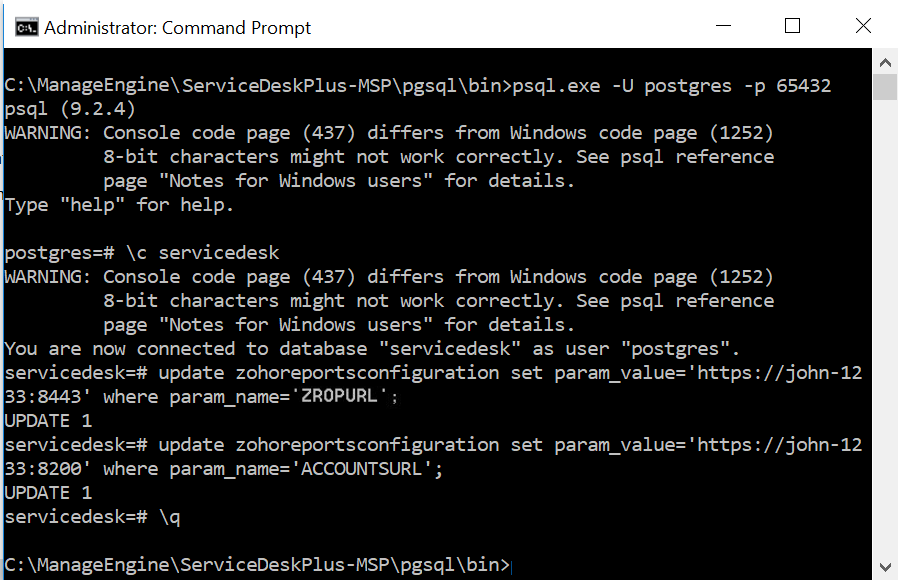Click the 'ZROPURL' parameter name text

[343, 397]
